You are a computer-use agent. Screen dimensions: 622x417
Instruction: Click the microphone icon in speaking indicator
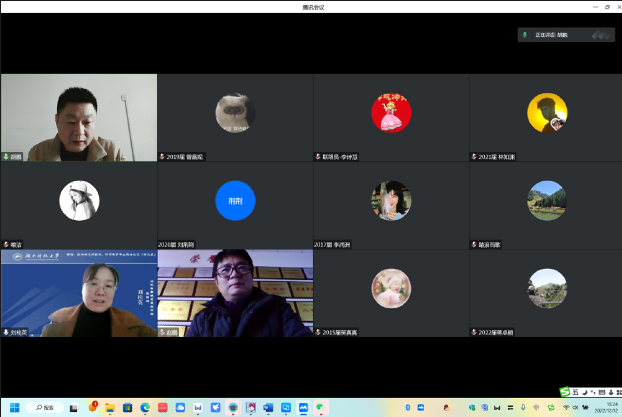point(527,35)
